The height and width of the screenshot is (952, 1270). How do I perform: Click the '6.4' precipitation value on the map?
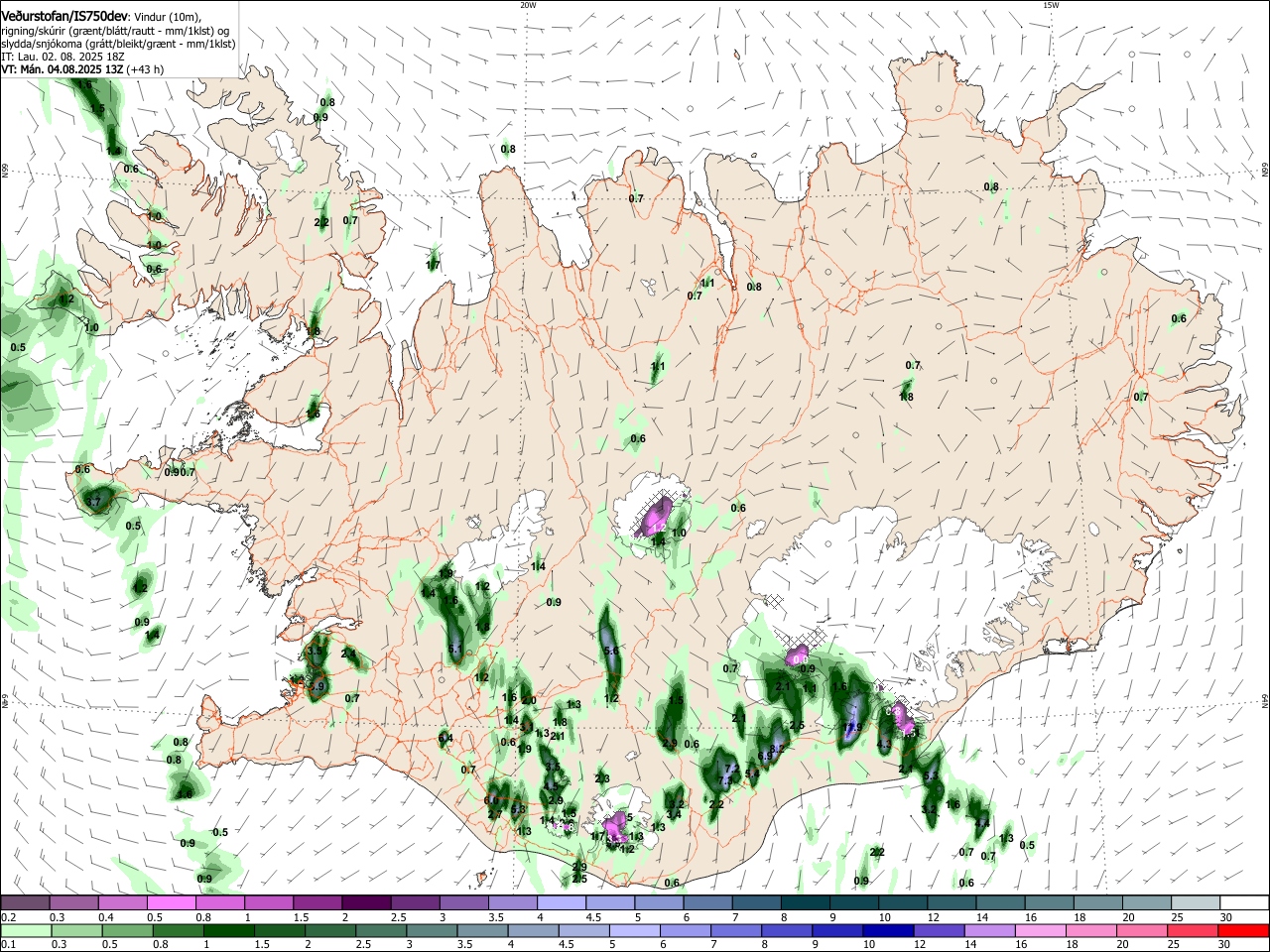[x=445, y=738]
